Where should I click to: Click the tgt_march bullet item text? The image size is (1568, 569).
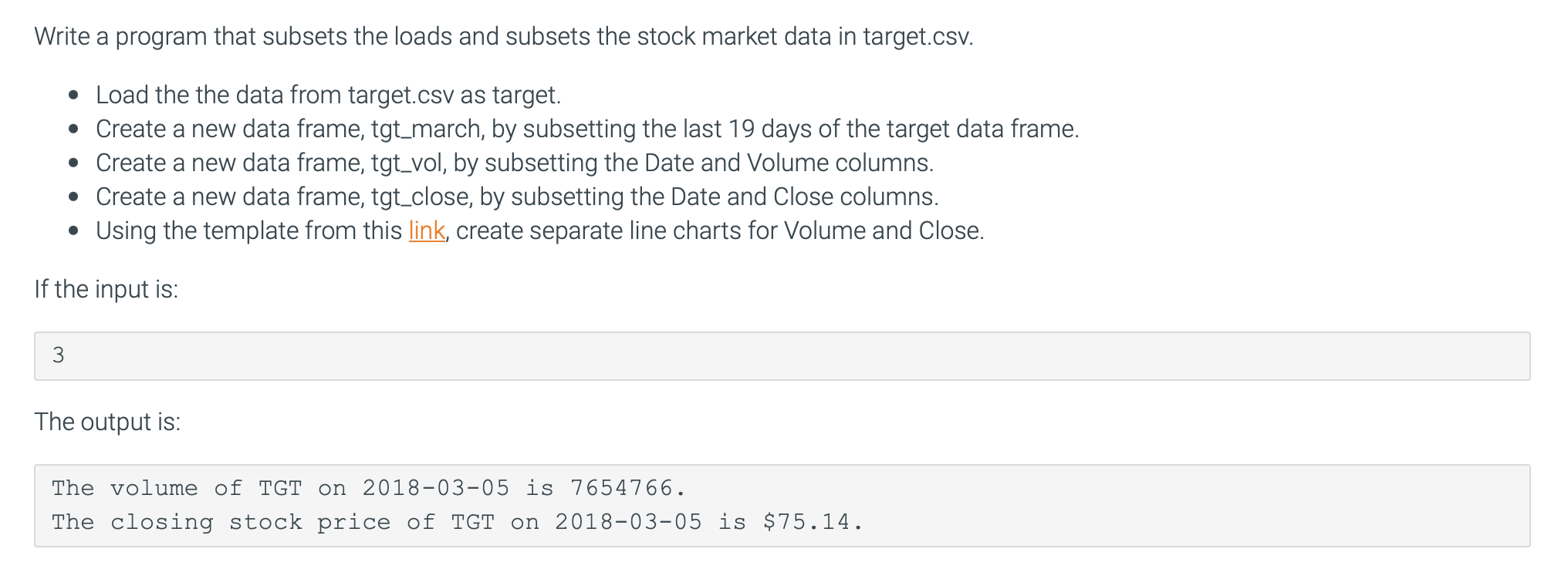click(587, 129)
